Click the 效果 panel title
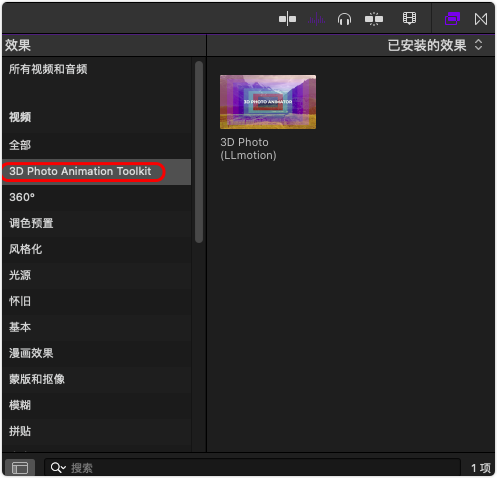Screen dimensions: 497x478 [x=18, y=45]
